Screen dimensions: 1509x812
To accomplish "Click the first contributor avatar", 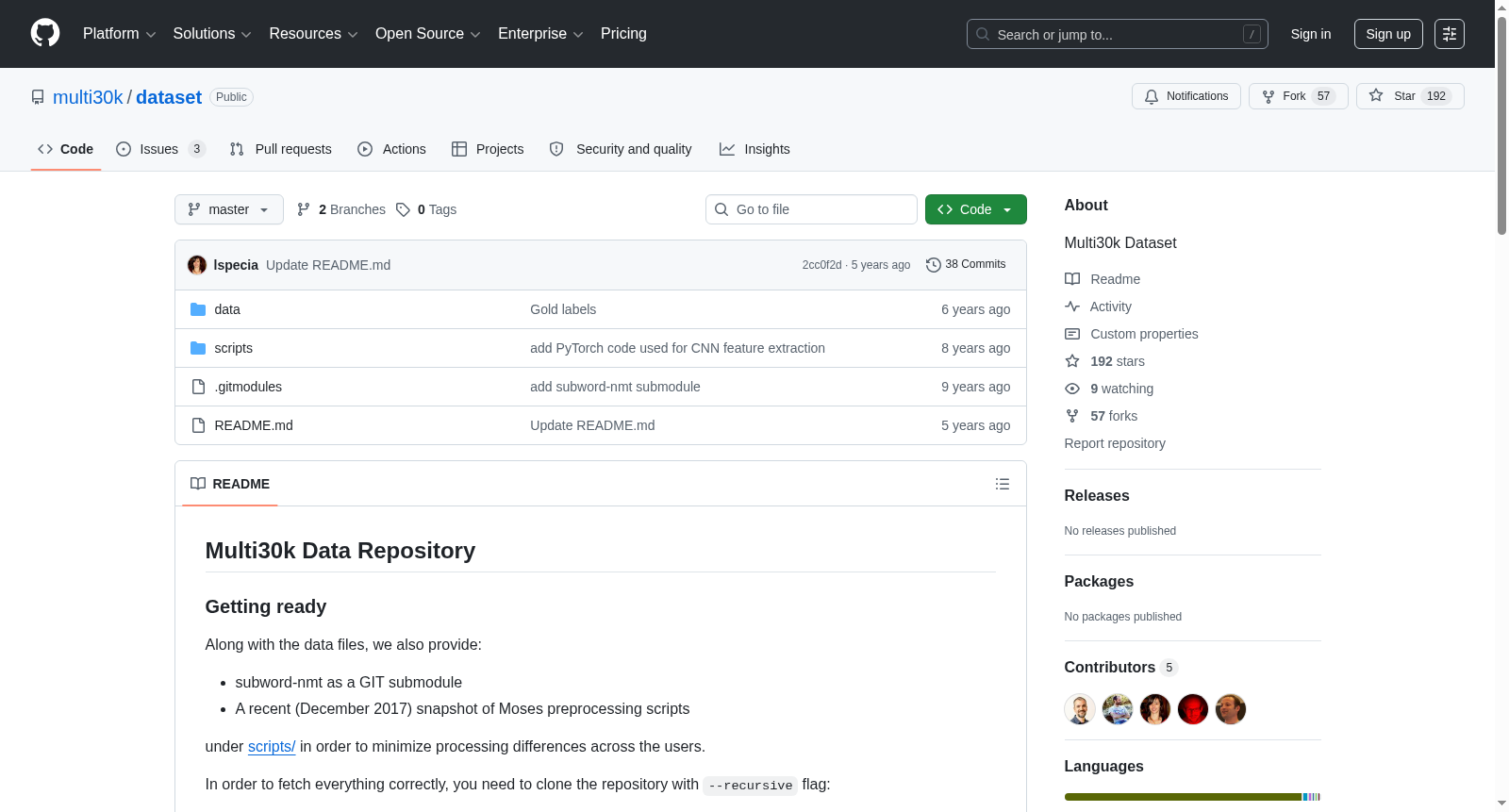I will click(1080, 709).
